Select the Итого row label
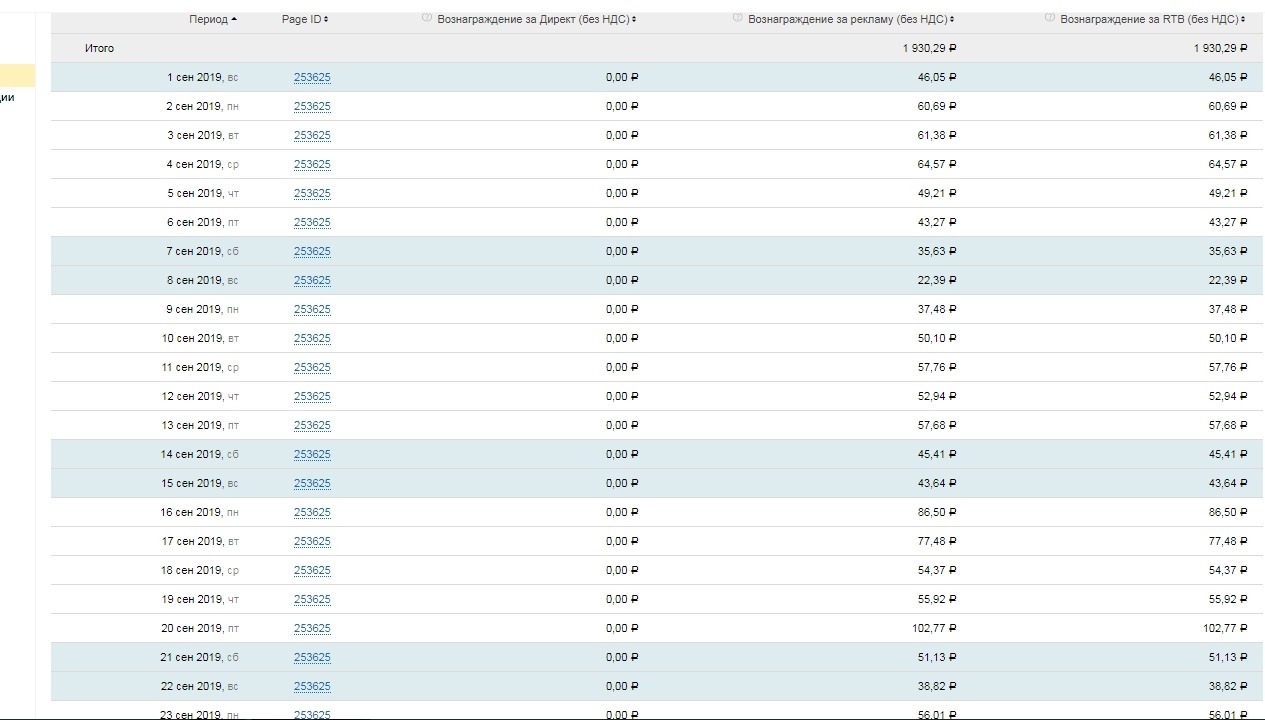 (99, 48)
